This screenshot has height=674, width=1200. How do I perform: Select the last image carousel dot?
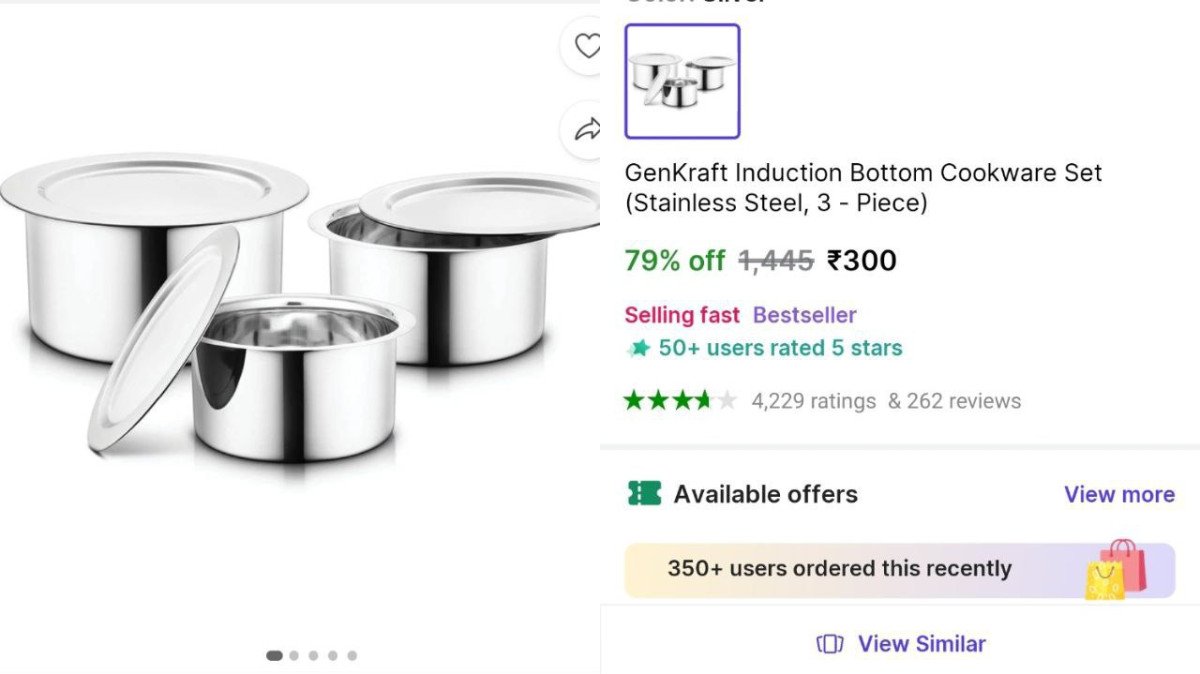point(351,656)
